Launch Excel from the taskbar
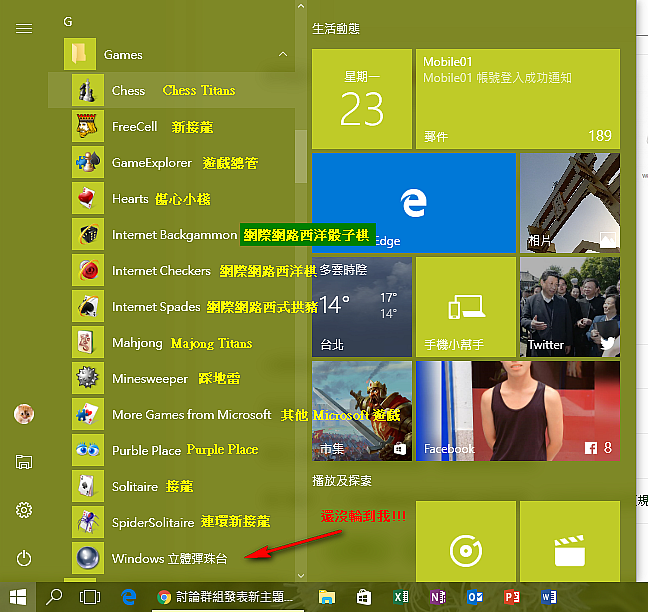This screenshot has height=612, width=648. [401, 597]
